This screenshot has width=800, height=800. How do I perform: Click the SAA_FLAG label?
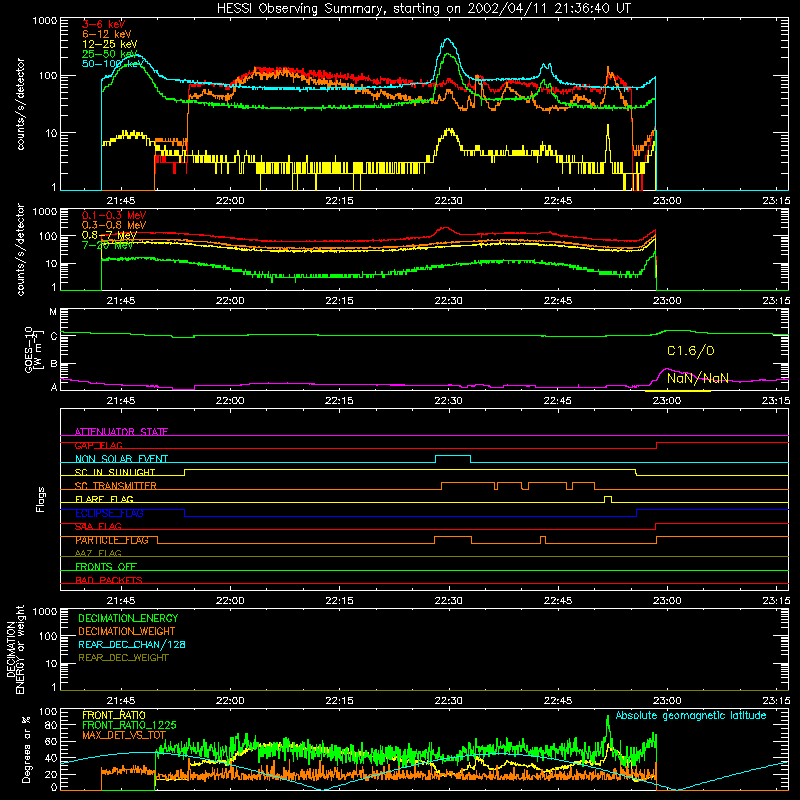98,526
